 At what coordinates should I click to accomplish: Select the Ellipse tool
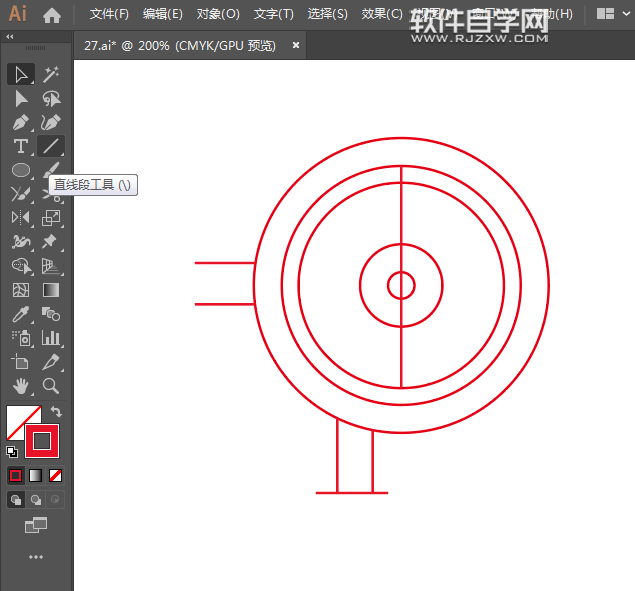coord(20,170)
